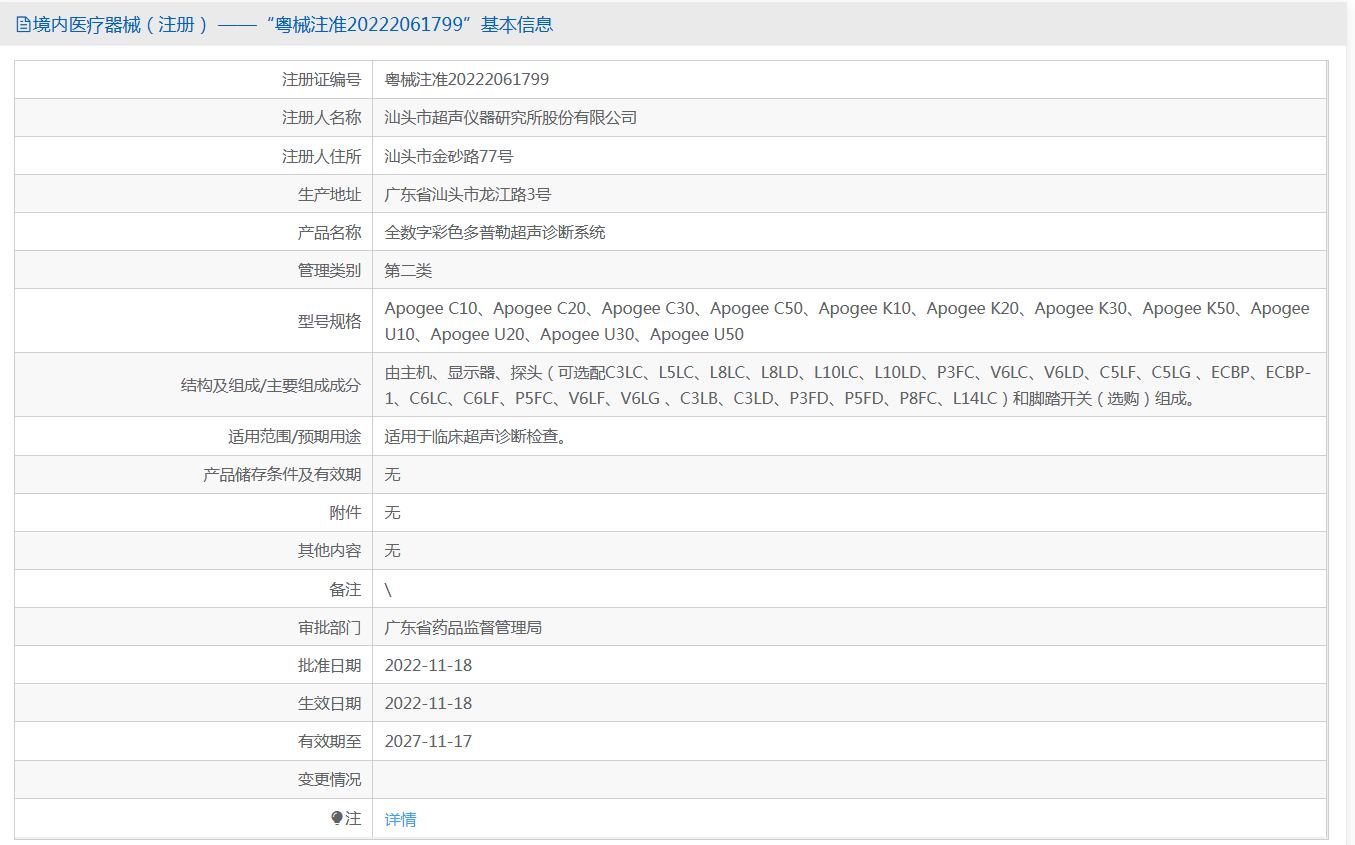Select the 其他内容 label
The width and height of the screenshot is (1355, 845).
329,551
